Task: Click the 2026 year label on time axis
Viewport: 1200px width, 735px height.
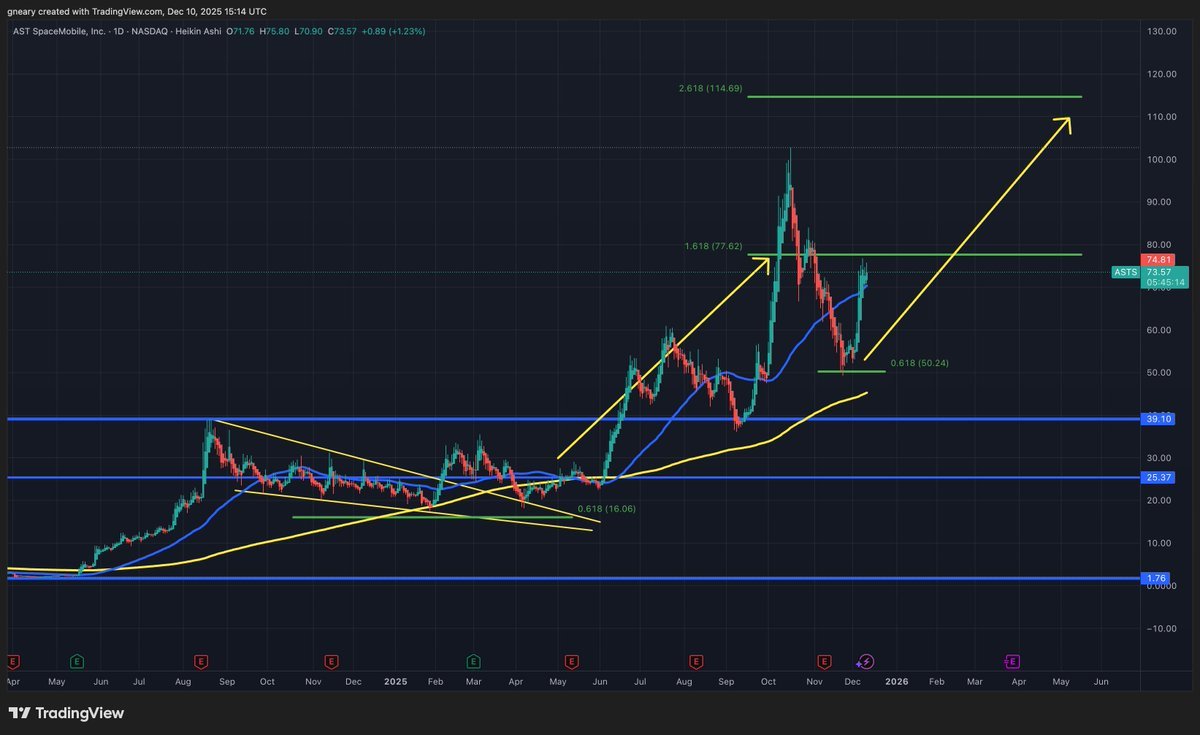Action: point(896,681)
